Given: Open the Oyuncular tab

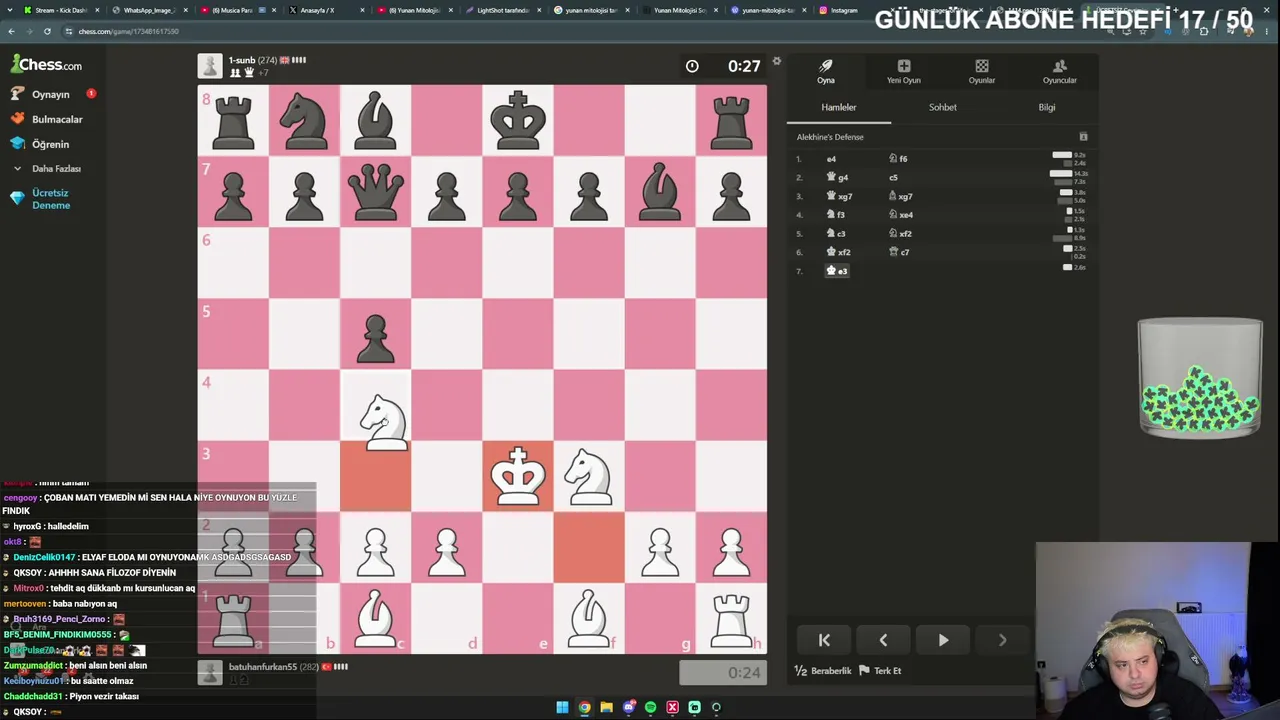Looking at the screenshot, I should click(1060, 72).
